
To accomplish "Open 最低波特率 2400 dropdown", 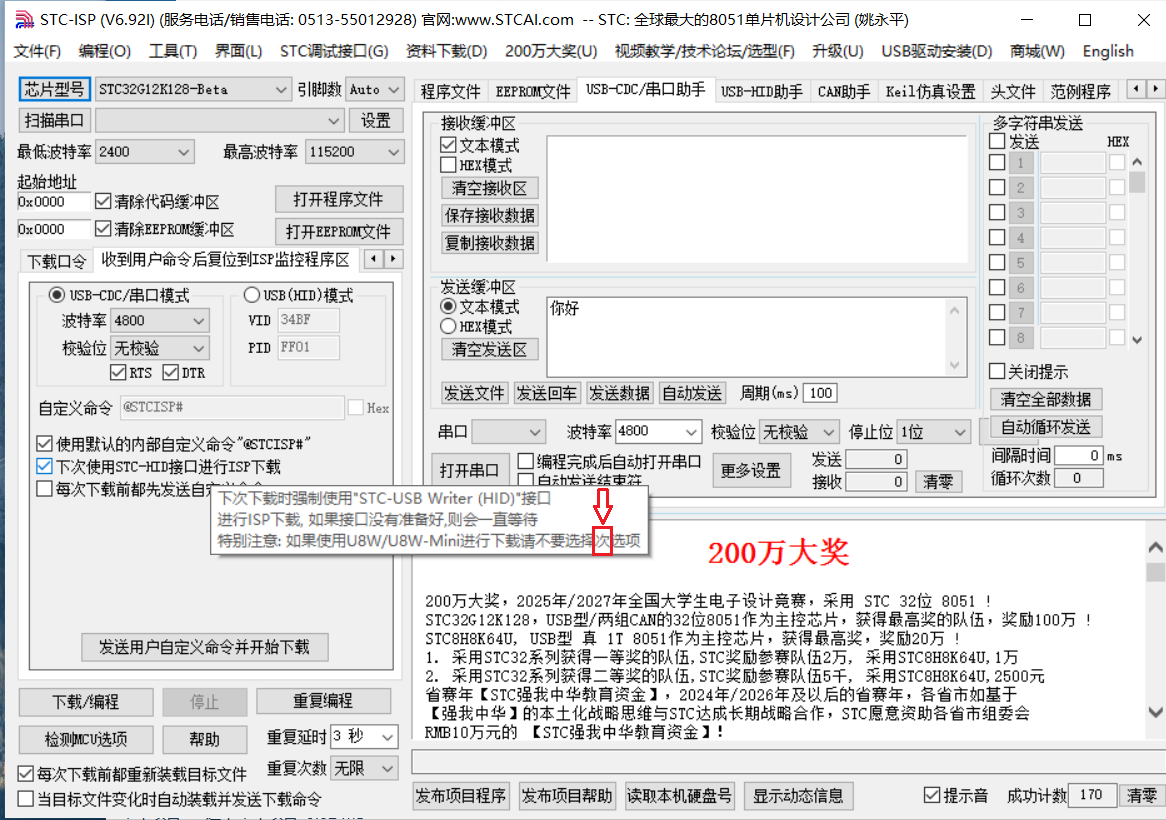I will click(145, 152).
